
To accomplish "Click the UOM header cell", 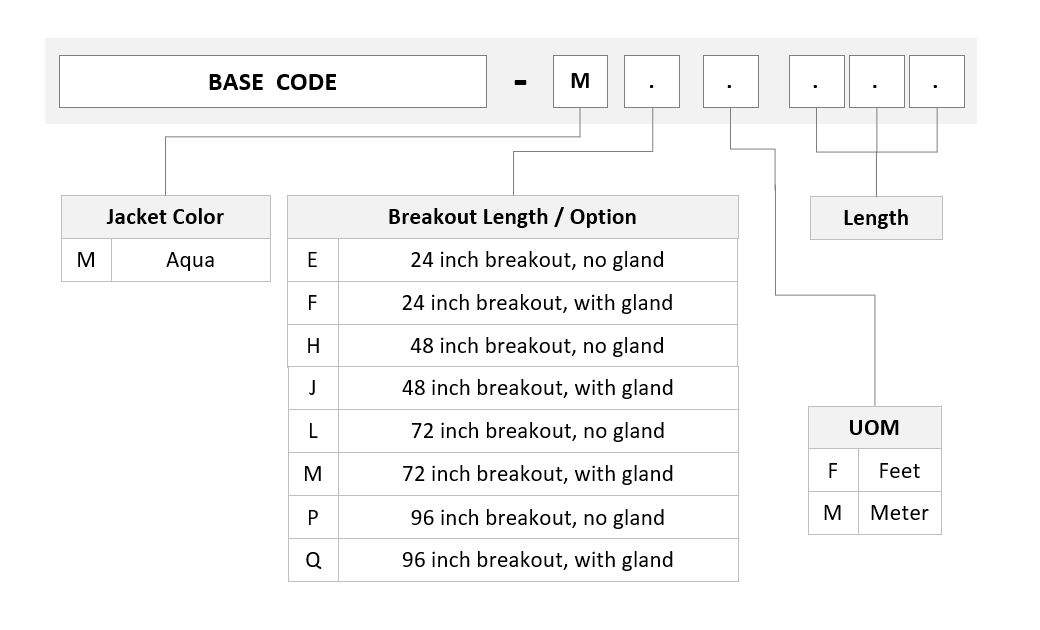I will click(875, 428).
